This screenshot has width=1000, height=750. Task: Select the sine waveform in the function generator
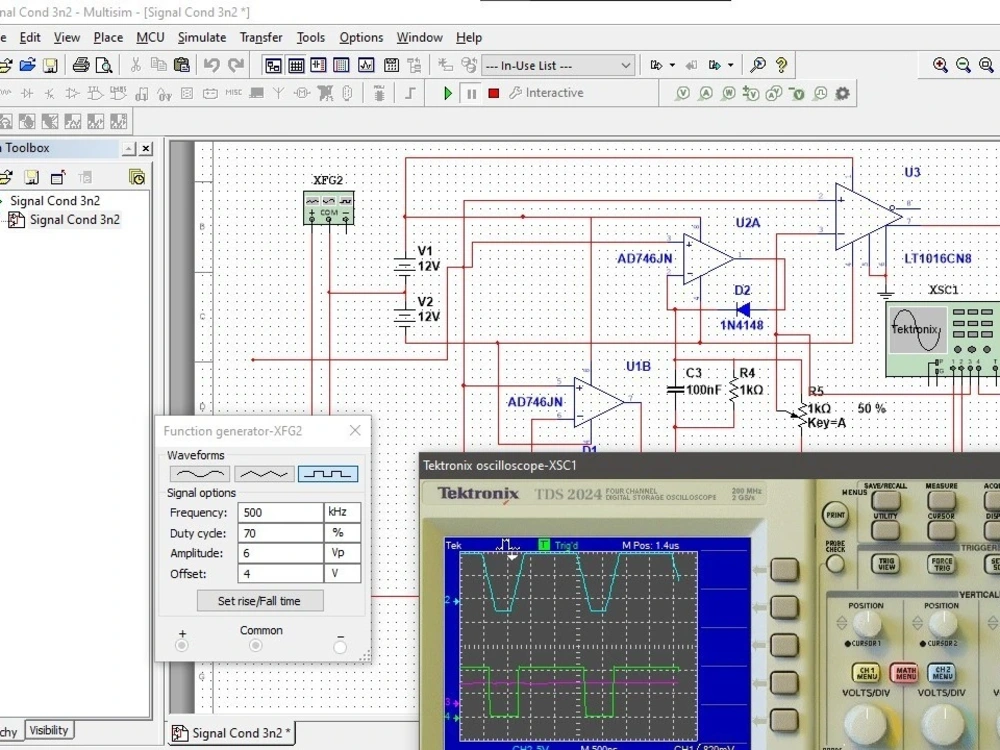(x=199, y=473)
